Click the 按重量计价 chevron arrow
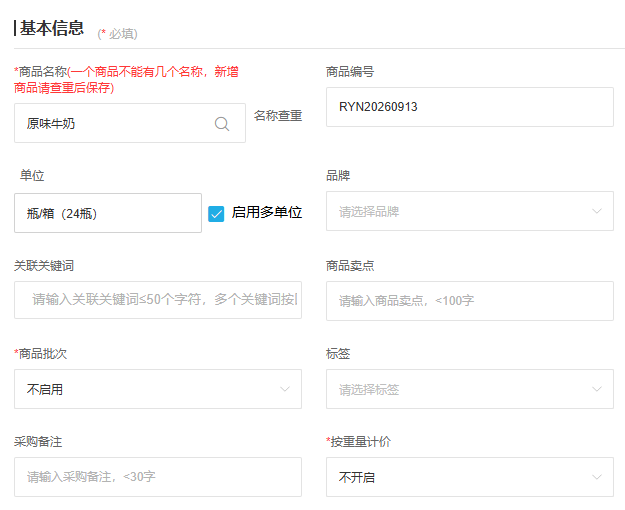 [597, 477]
